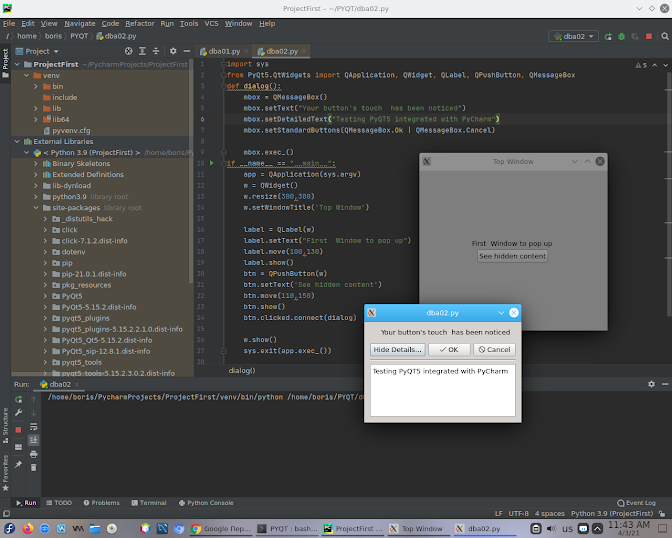
Task: Expand the PyQt5 folder in tree
Action: pyautogui.click(x=45, y=296)
